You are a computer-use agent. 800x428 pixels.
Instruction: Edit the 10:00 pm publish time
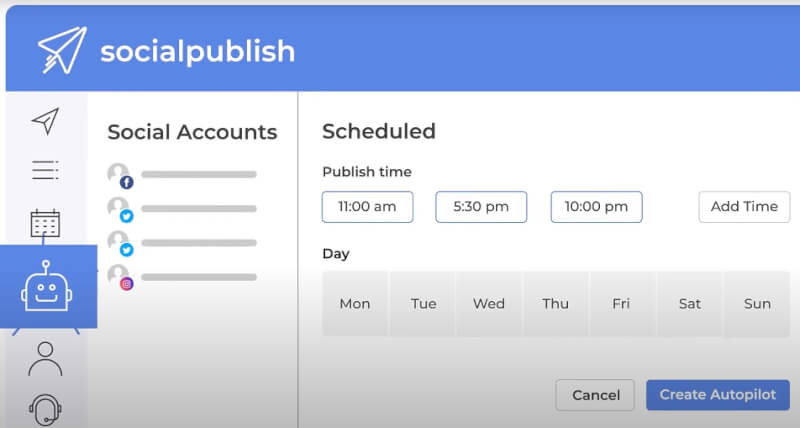[x=596, y=207]
